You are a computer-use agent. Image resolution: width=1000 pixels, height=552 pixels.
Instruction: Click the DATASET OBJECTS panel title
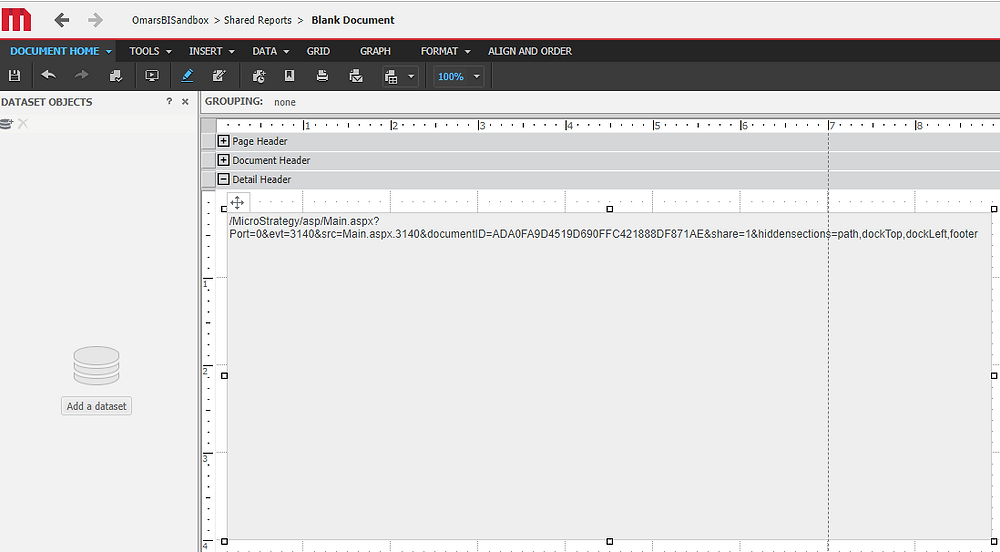coord(47,102)
